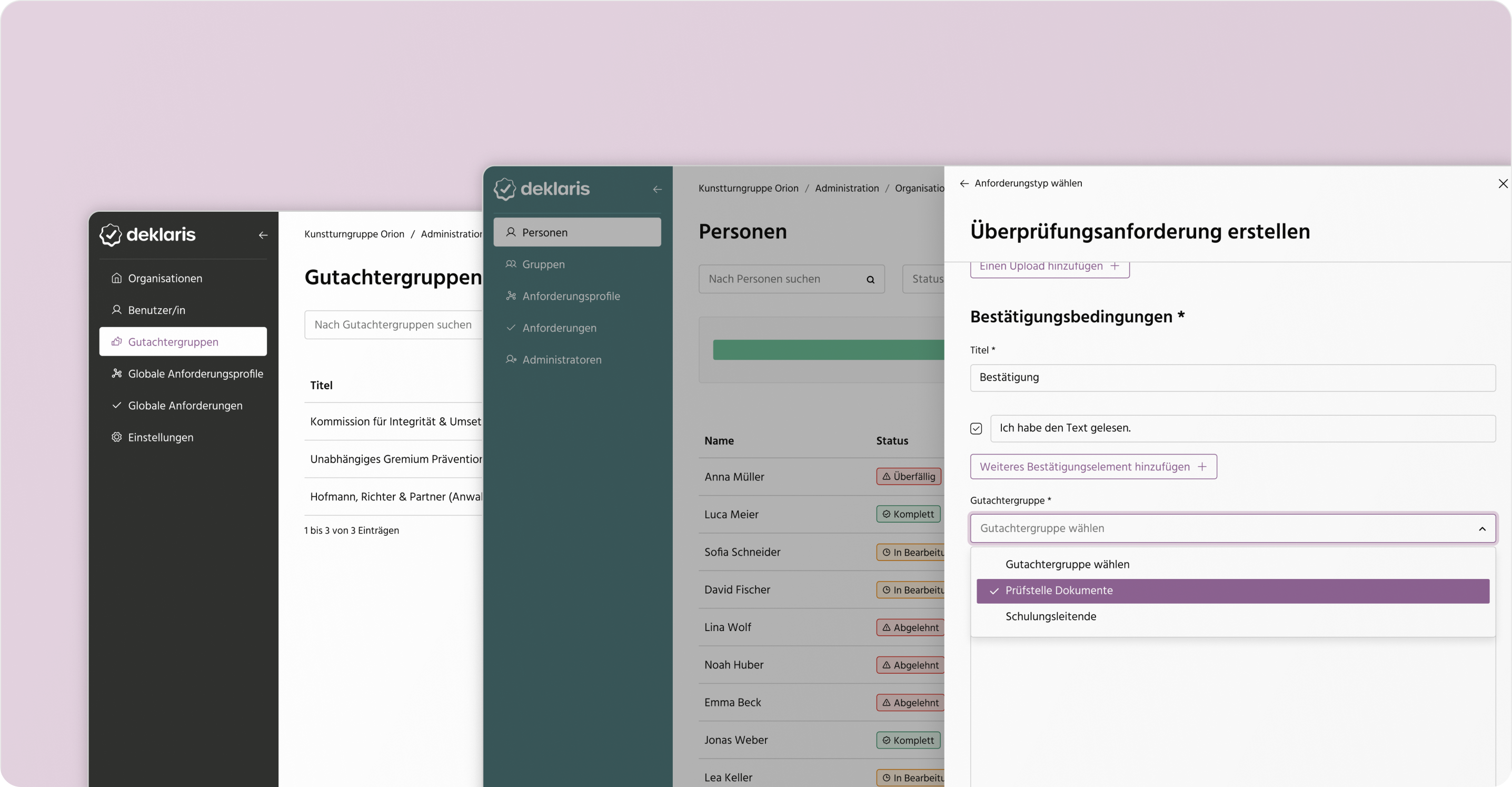Click the Anforderungsprofile icon in the teal sidebar
The width and height of the screenshot is (1512, 787).
[511, 296]
